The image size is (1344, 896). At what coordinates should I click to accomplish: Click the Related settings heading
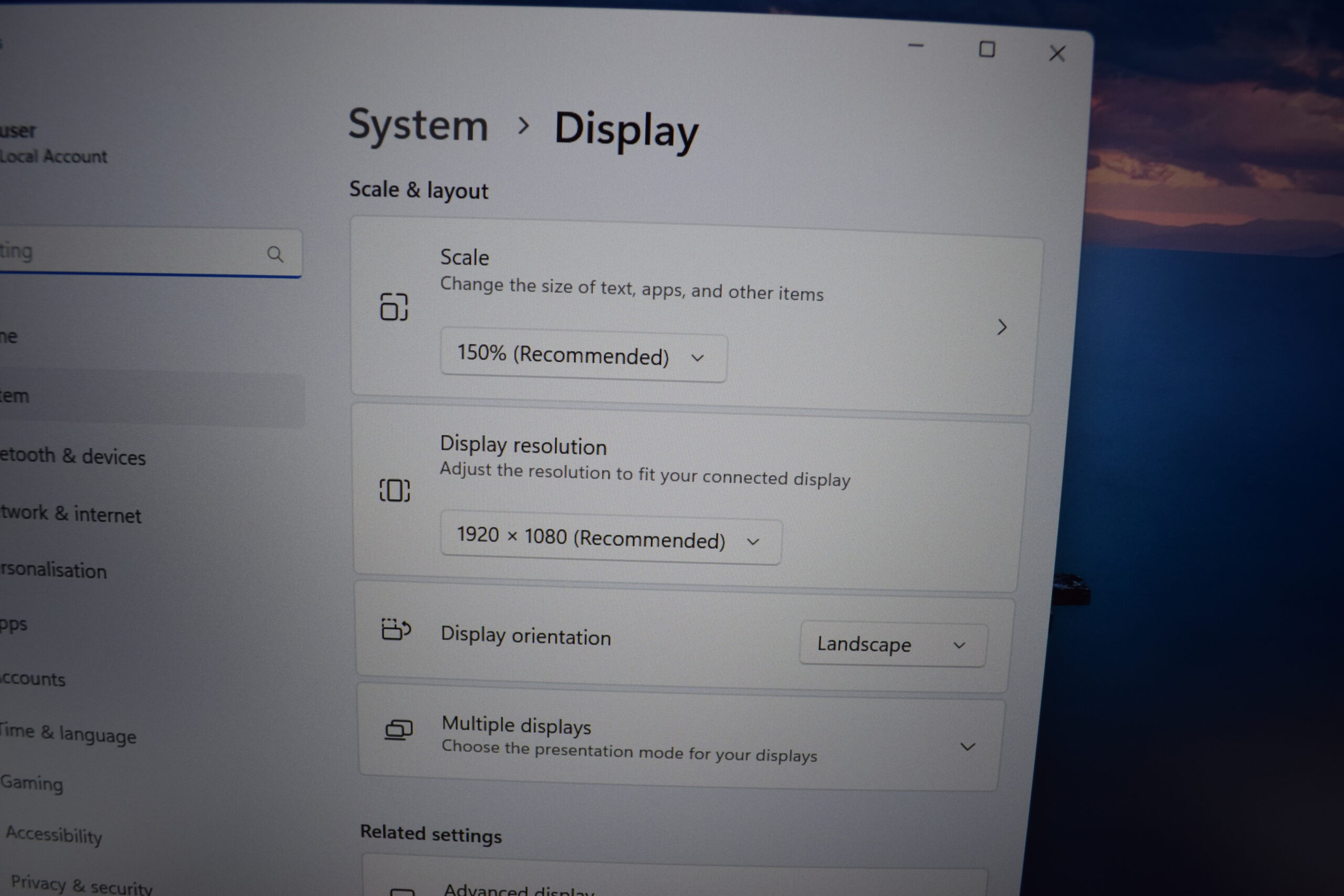pos(431,834)
